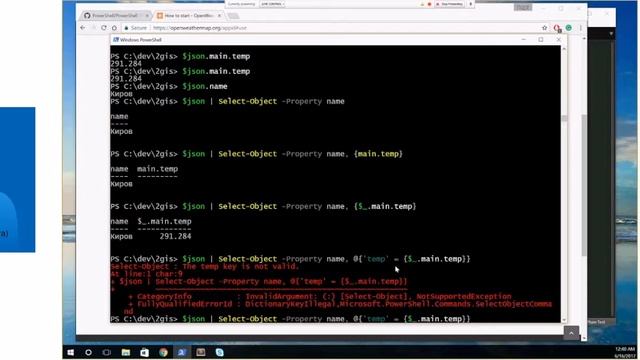
Task: Click the Windows PowerShell title bar icon
Action: tap(116, 40)
